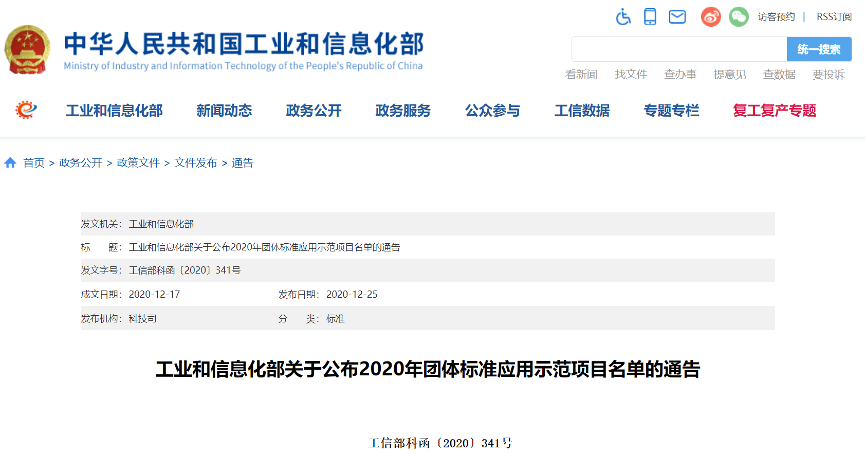The height and width of the screenshot is (454, 866).
Task: Open the 政务服务 nav menu
Action: click(x=403, y=110)
